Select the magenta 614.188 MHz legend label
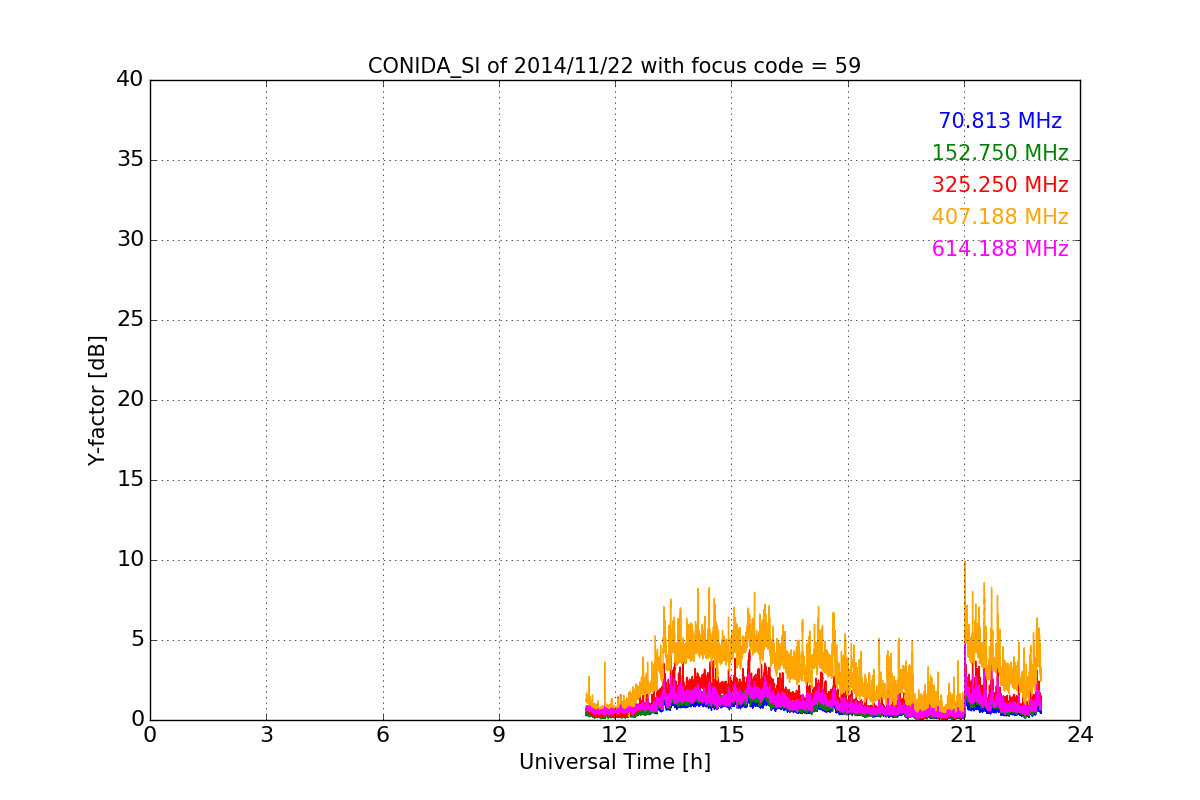 (1000, 249)
